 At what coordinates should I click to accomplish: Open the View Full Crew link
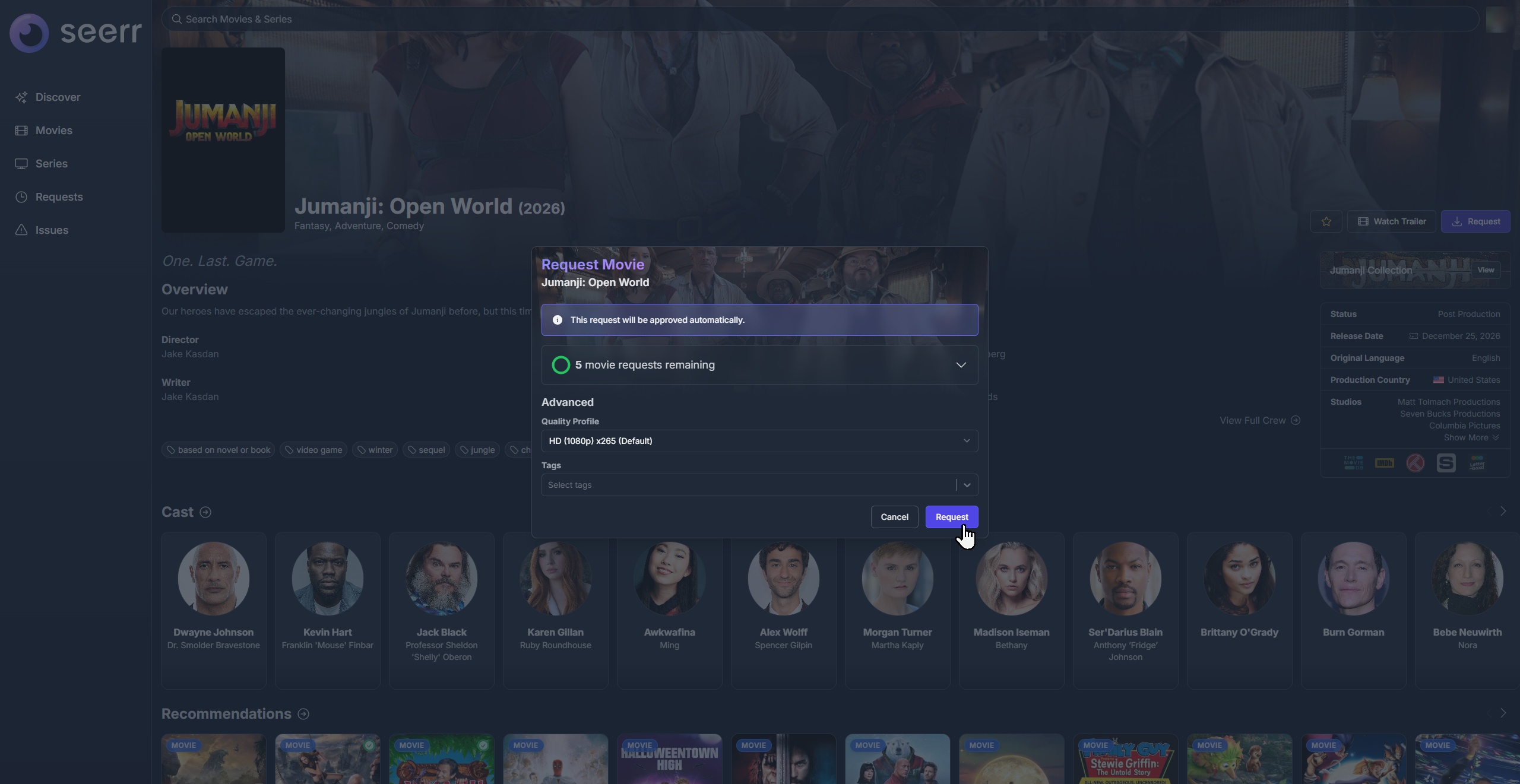pyautogui.click(x=1260, y=421)
